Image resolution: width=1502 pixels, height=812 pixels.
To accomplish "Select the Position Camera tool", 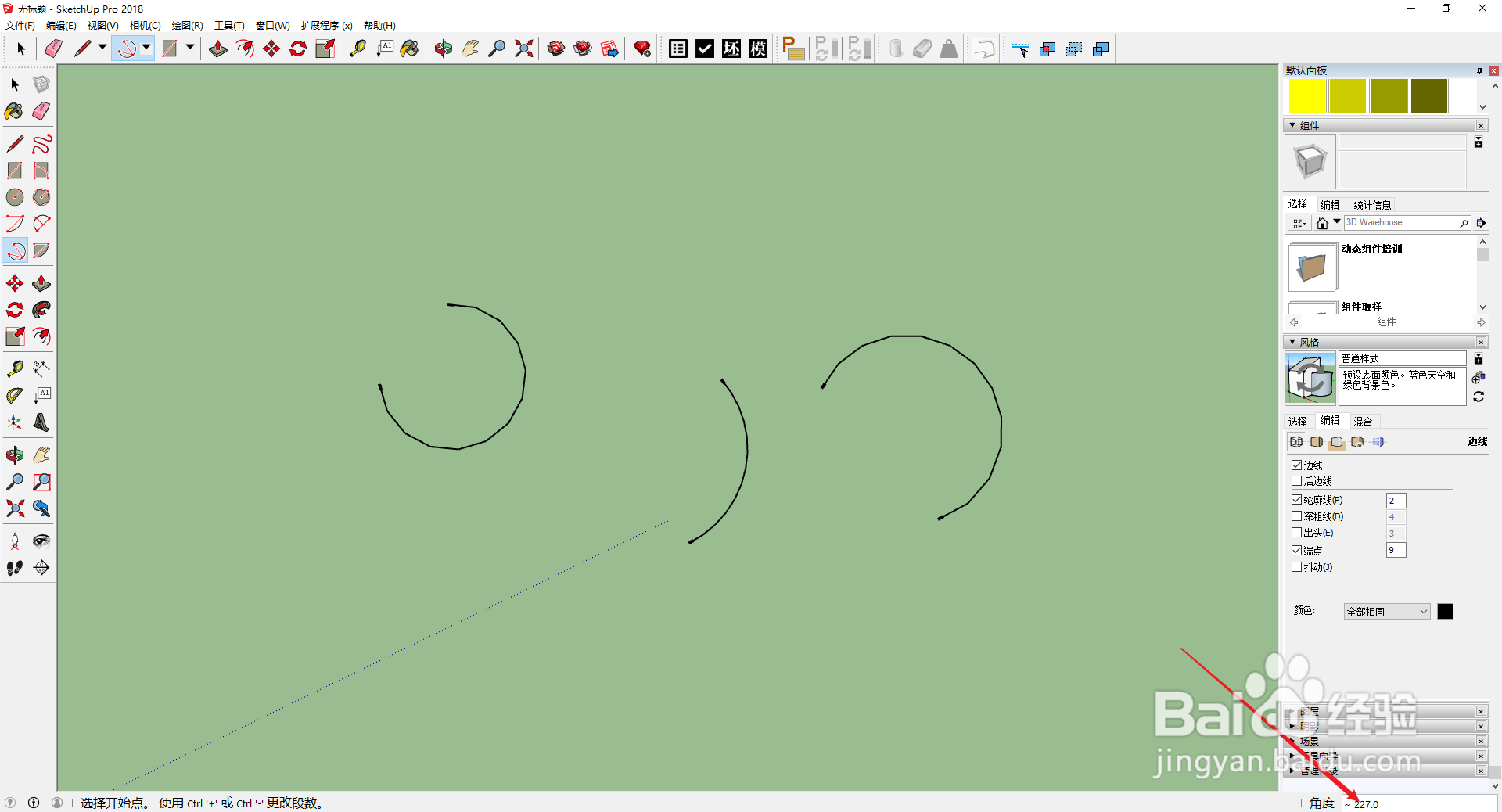I will pos(15,541).
